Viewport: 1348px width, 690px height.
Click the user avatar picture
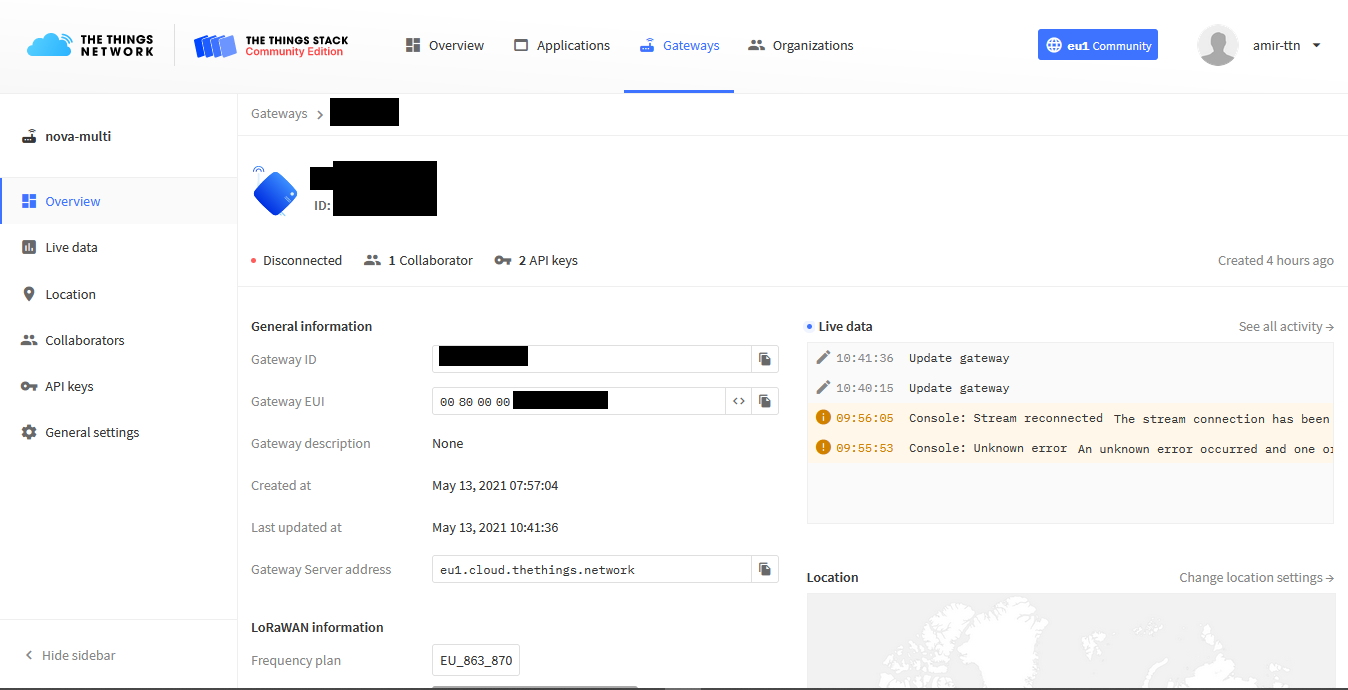click(x=1217, y=45)
